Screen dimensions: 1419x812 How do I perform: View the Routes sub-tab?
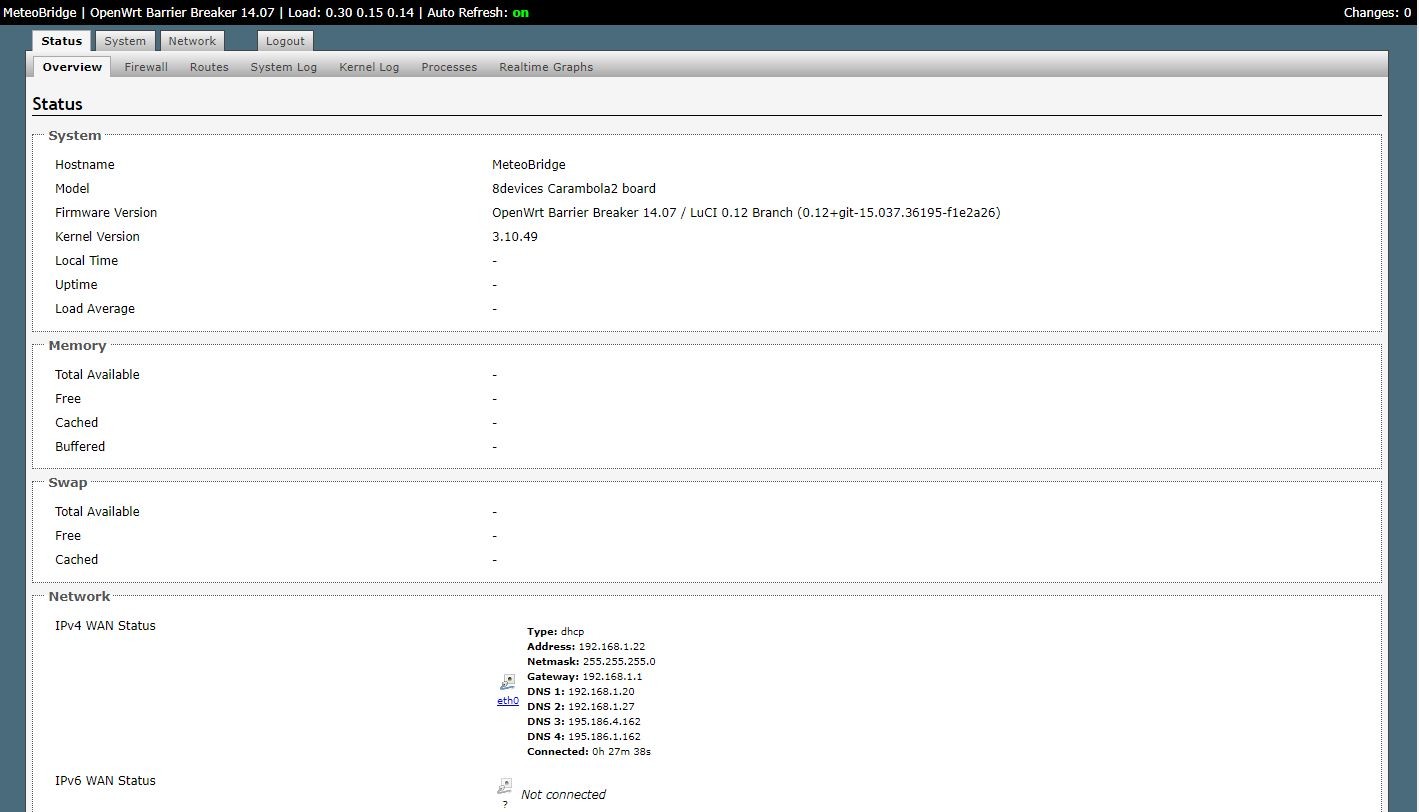click(x=209, y=67)
